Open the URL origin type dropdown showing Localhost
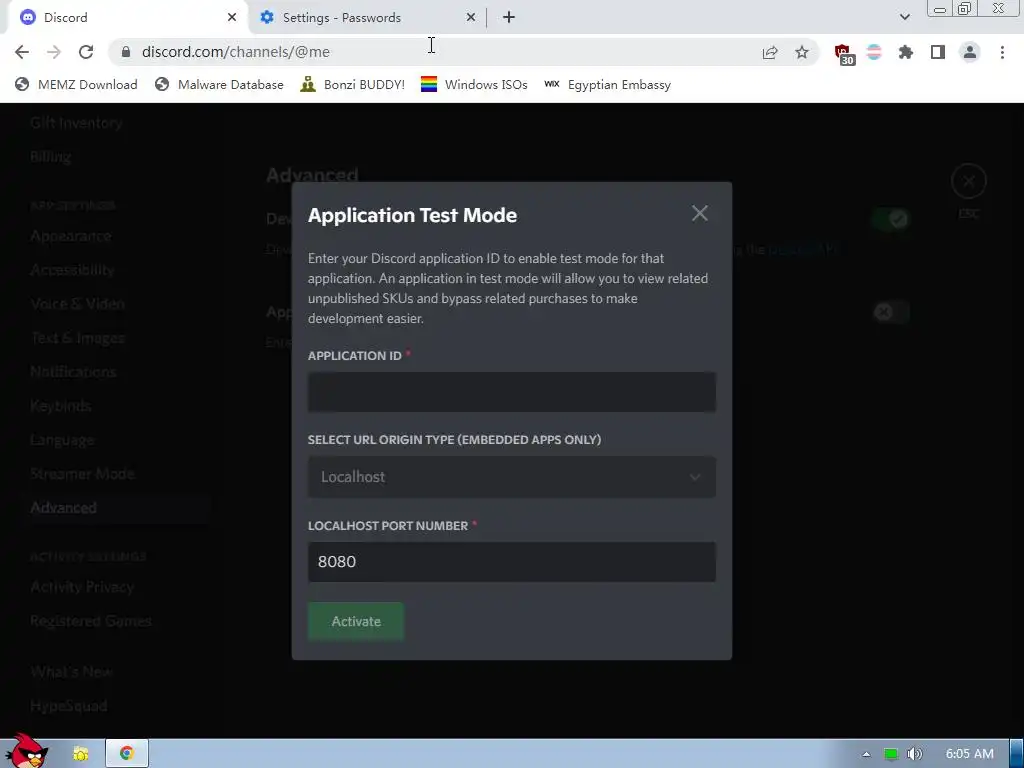The width and height of the screenshot is (1024, 768). tap(511, 477)
